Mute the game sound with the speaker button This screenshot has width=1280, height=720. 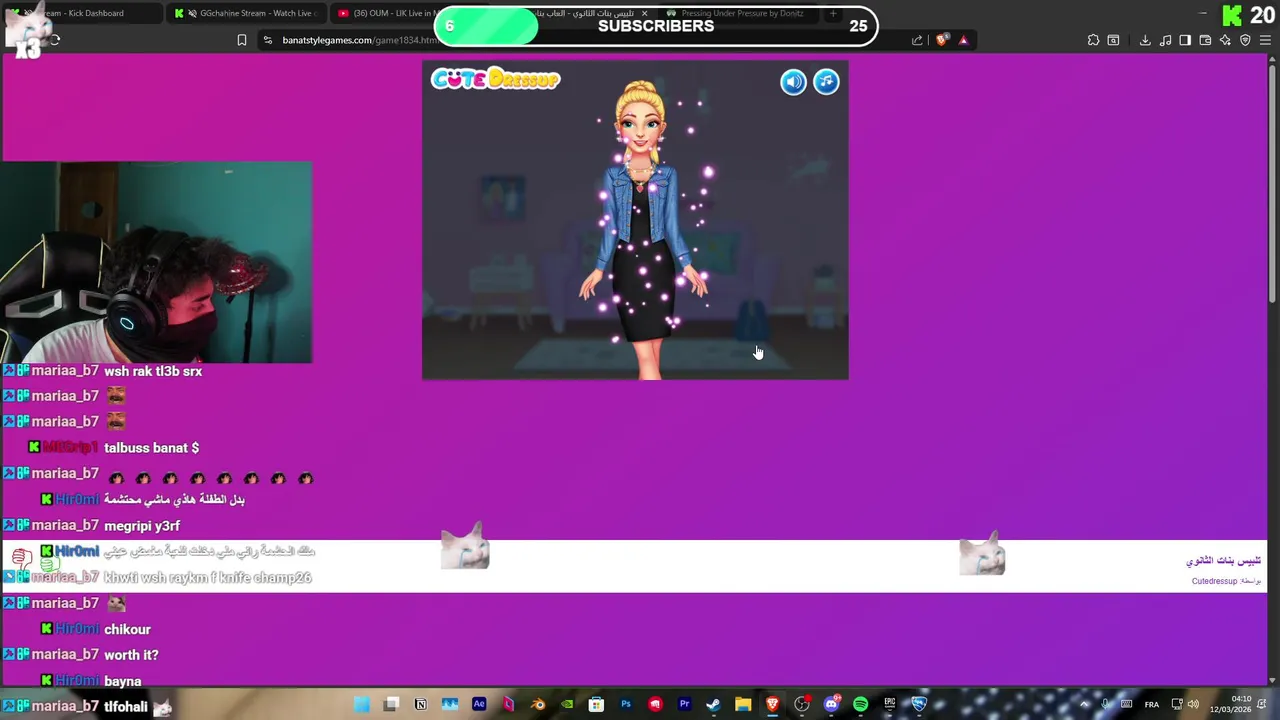(x=793, y=82)
